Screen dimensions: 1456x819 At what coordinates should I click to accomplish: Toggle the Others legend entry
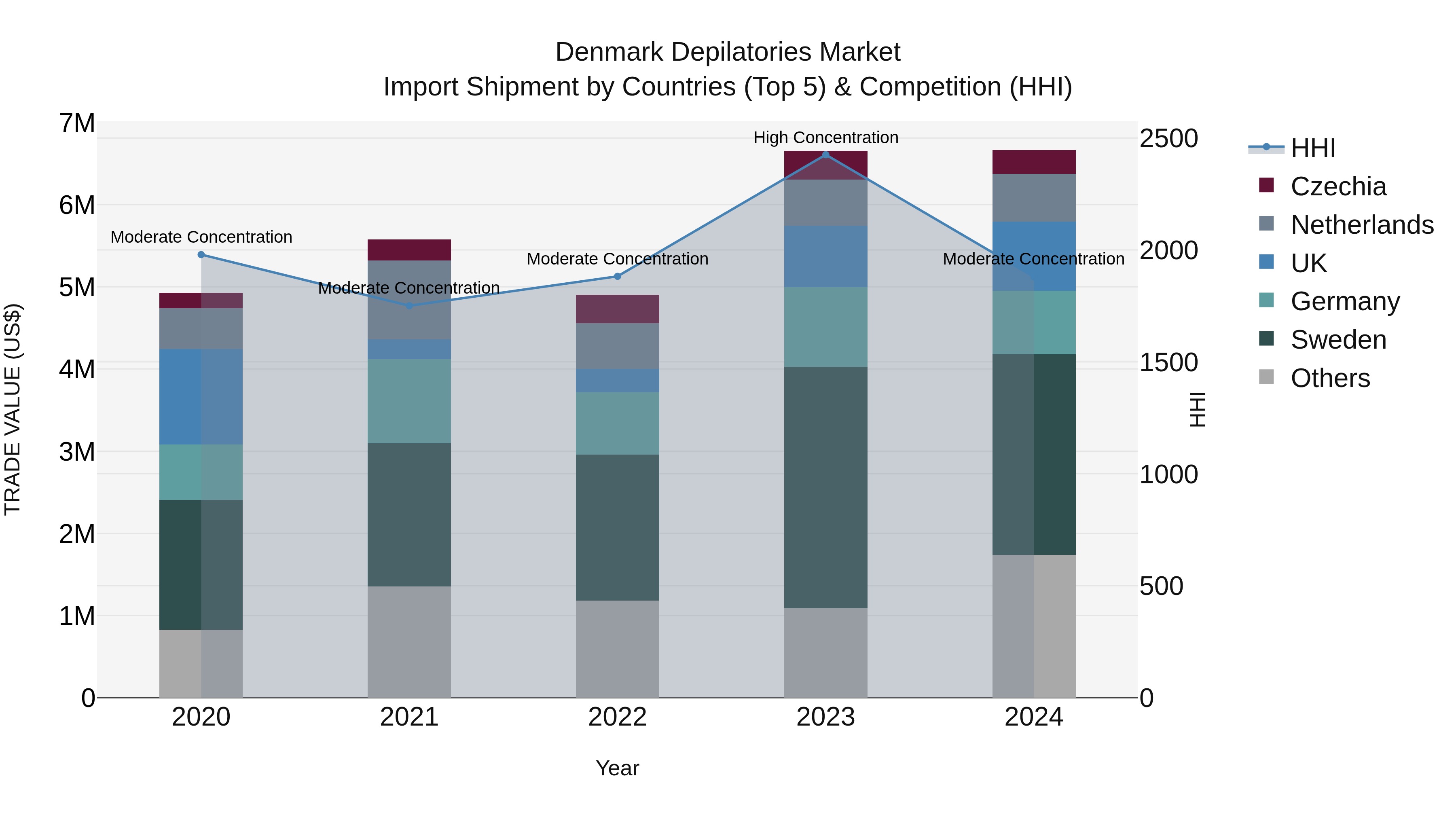pyautogui.click(x=1315, y=378)
